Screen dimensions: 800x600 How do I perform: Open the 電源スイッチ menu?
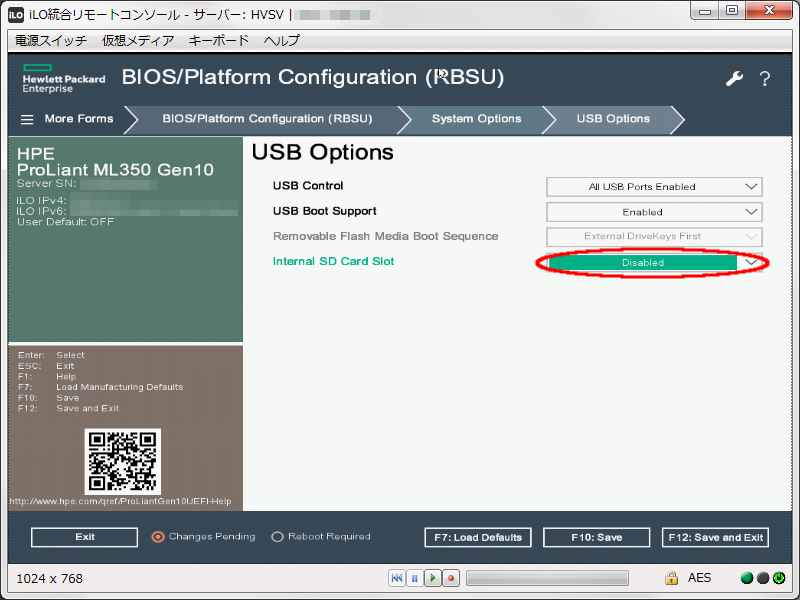tap(51, 40)
